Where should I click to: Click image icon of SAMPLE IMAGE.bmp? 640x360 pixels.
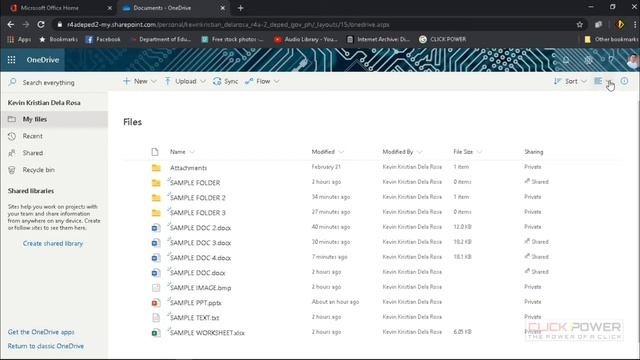pyautogui.click(x=156, y=288)
